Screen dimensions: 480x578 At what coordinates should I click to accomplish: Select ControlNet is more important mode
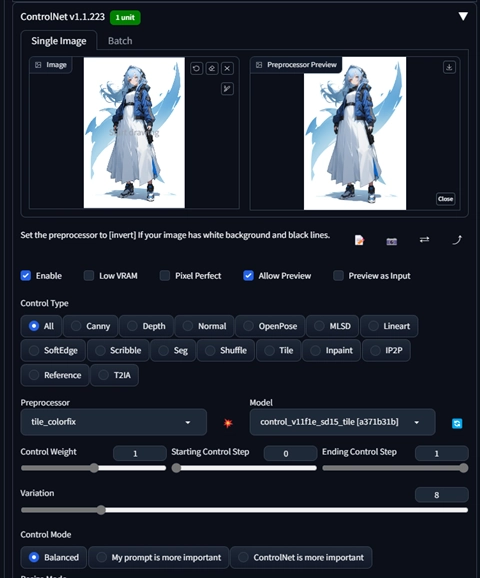[301, 557]
